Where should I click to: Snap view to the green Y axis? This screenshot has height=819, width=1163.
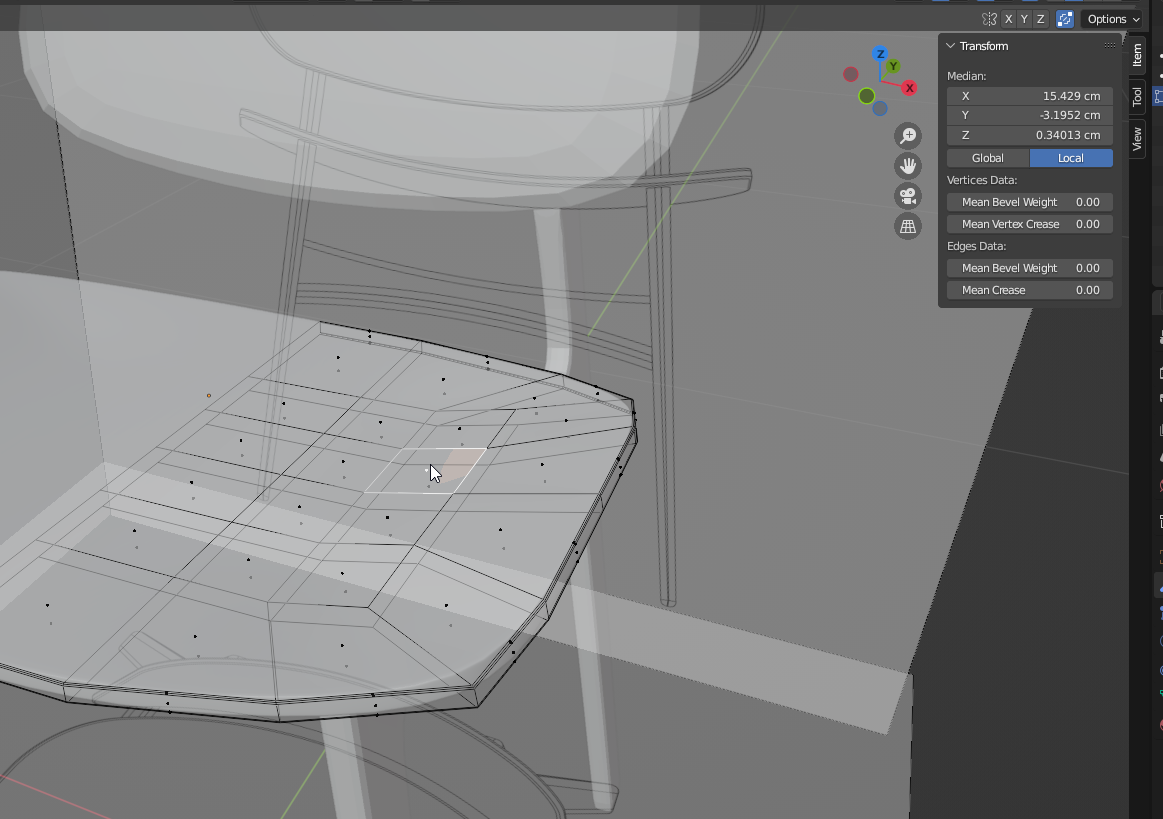click(894, 66)
